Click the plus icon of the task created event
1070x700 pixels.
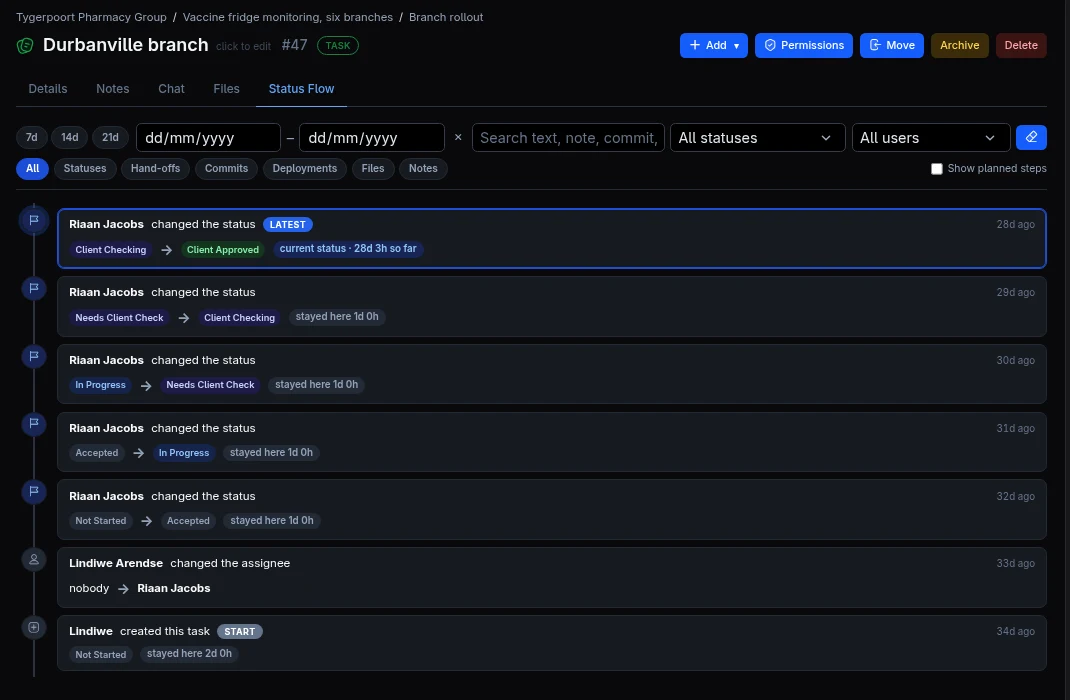pos(33,627)
